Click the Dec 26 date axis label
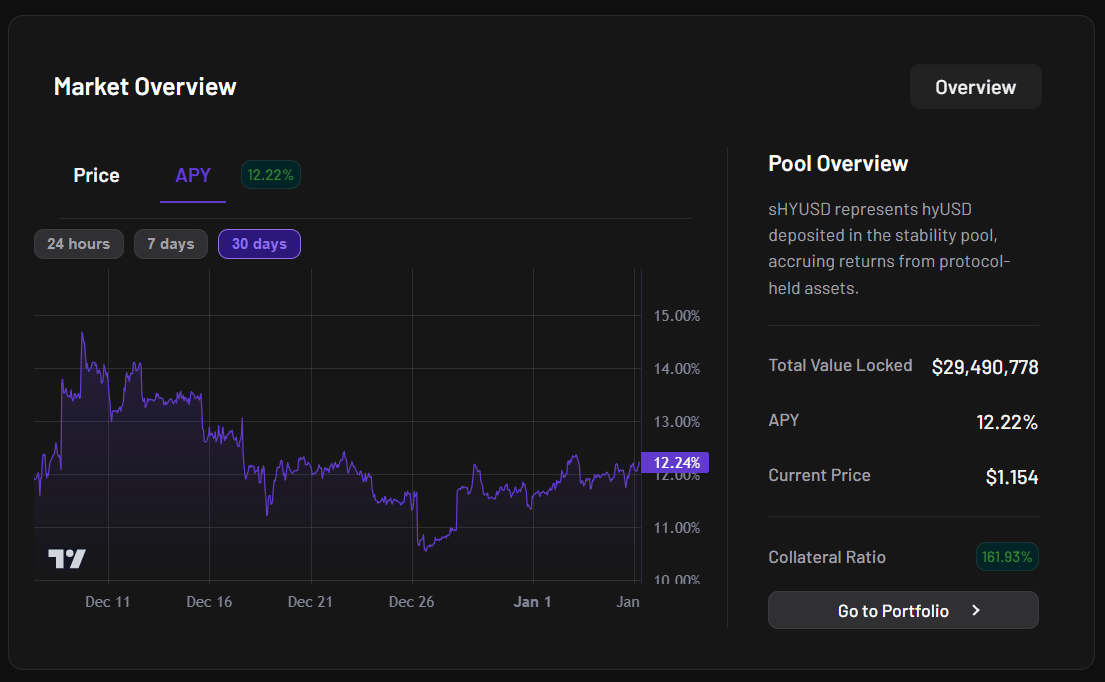Viewport: 1105px width, 682px height. pyautogui.click(x=411, y=601)
